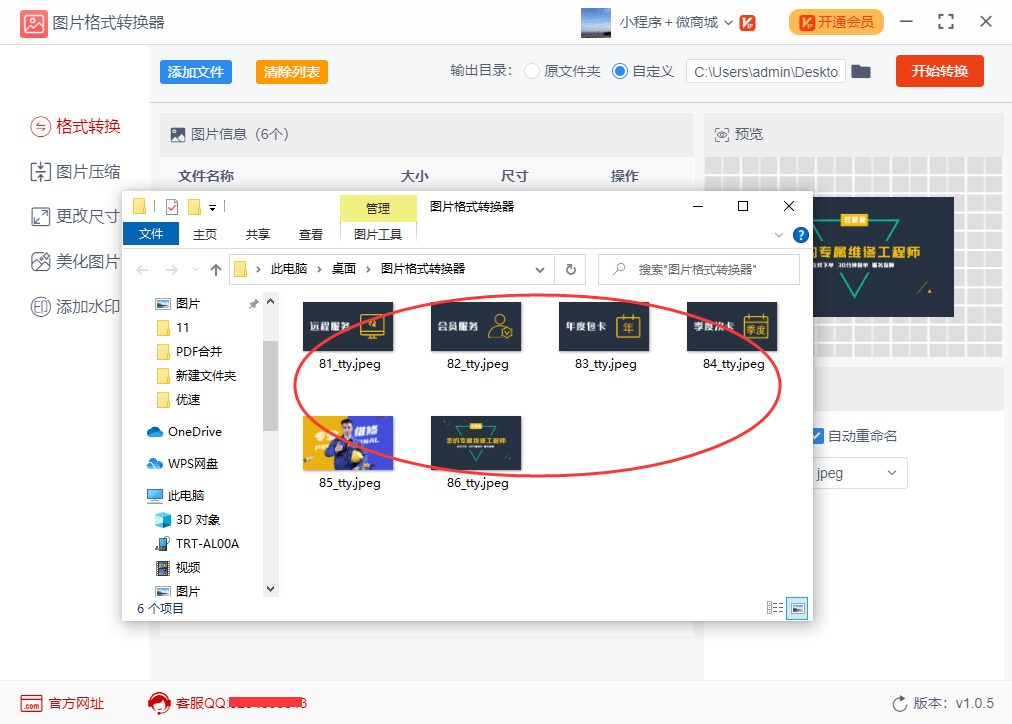Select the 85_tty.jpeg thumbnail
Screen dimensions: 1012x724
pos(348,441)
